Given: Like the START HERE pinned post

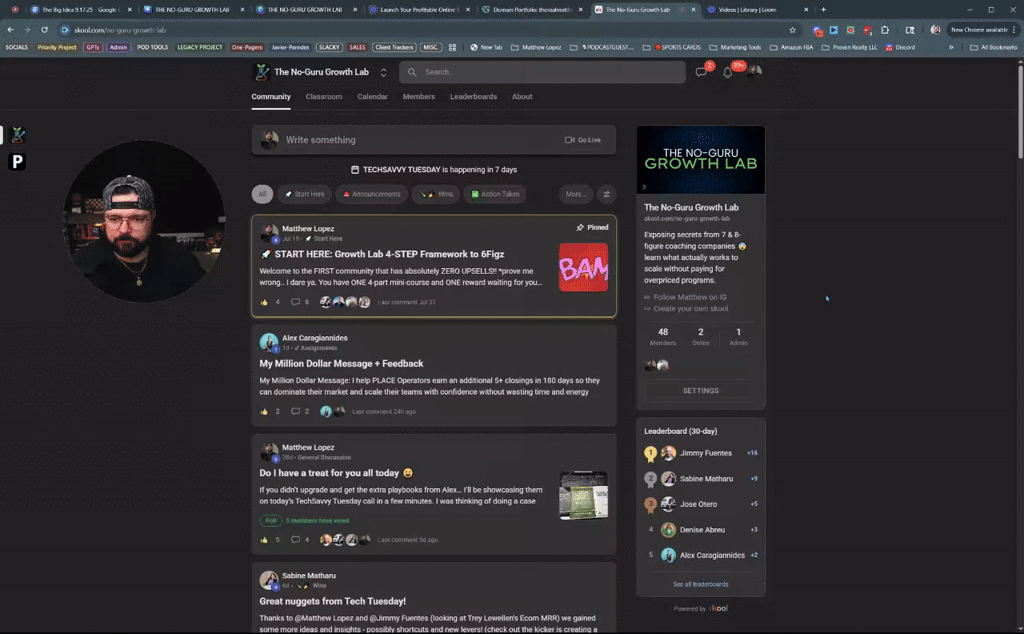Looking at the screenshot, I should pos(264,302).
